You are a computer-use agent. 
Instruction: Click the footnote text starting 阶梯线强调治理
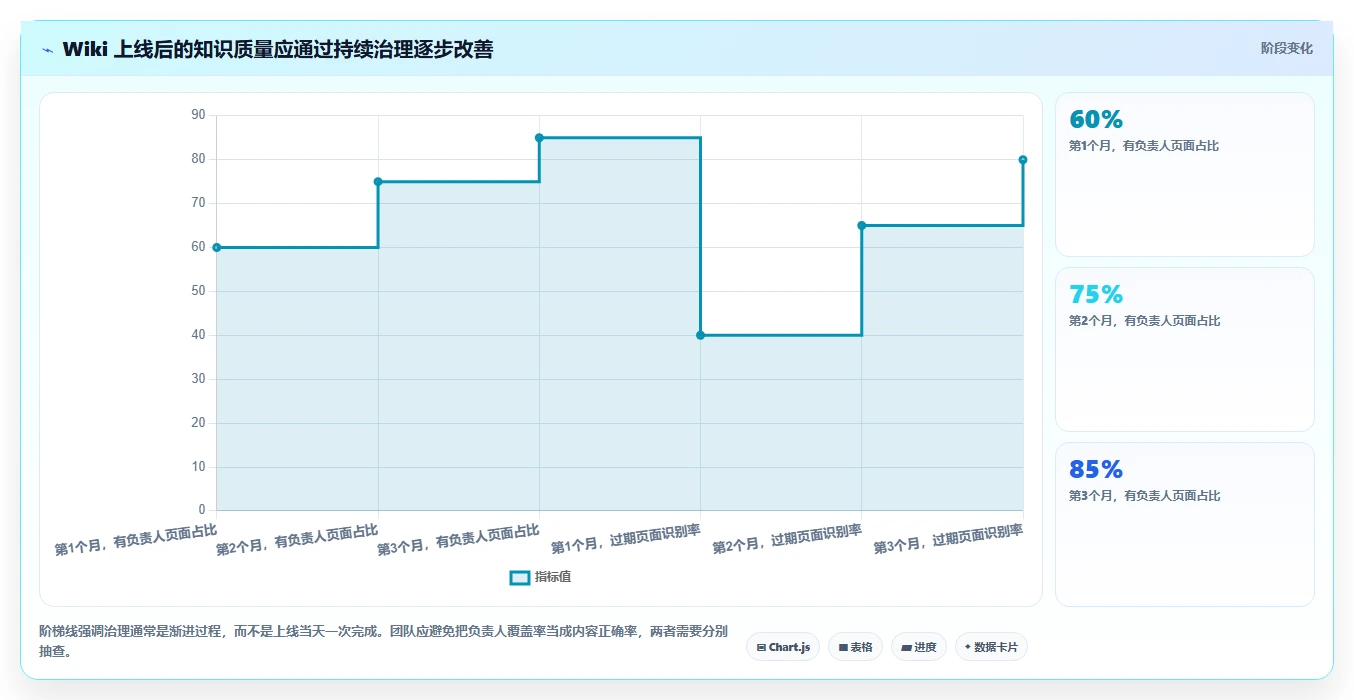(383, 641)
